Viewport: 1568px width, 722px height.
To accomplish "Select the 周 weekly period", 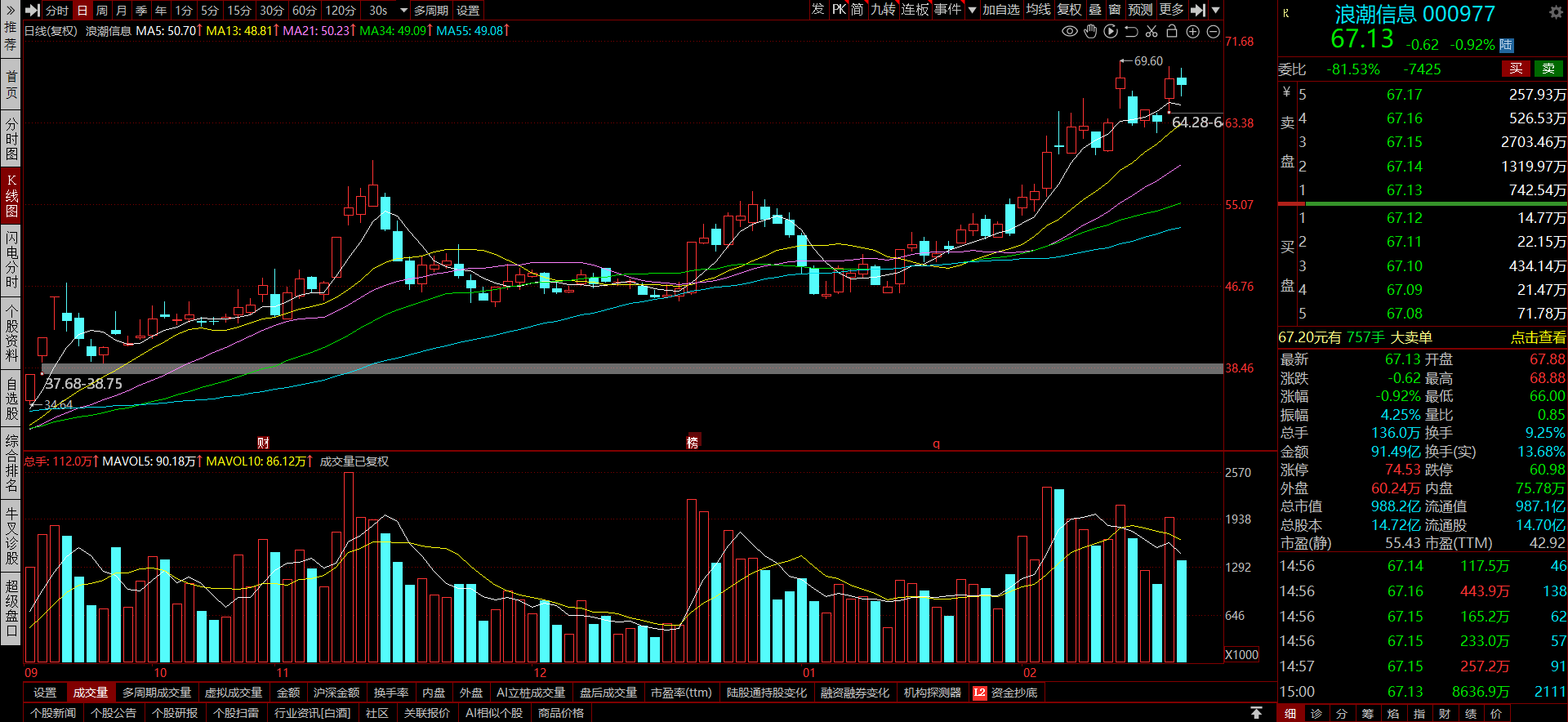I will pyautogui.click(x=102, y=11).
